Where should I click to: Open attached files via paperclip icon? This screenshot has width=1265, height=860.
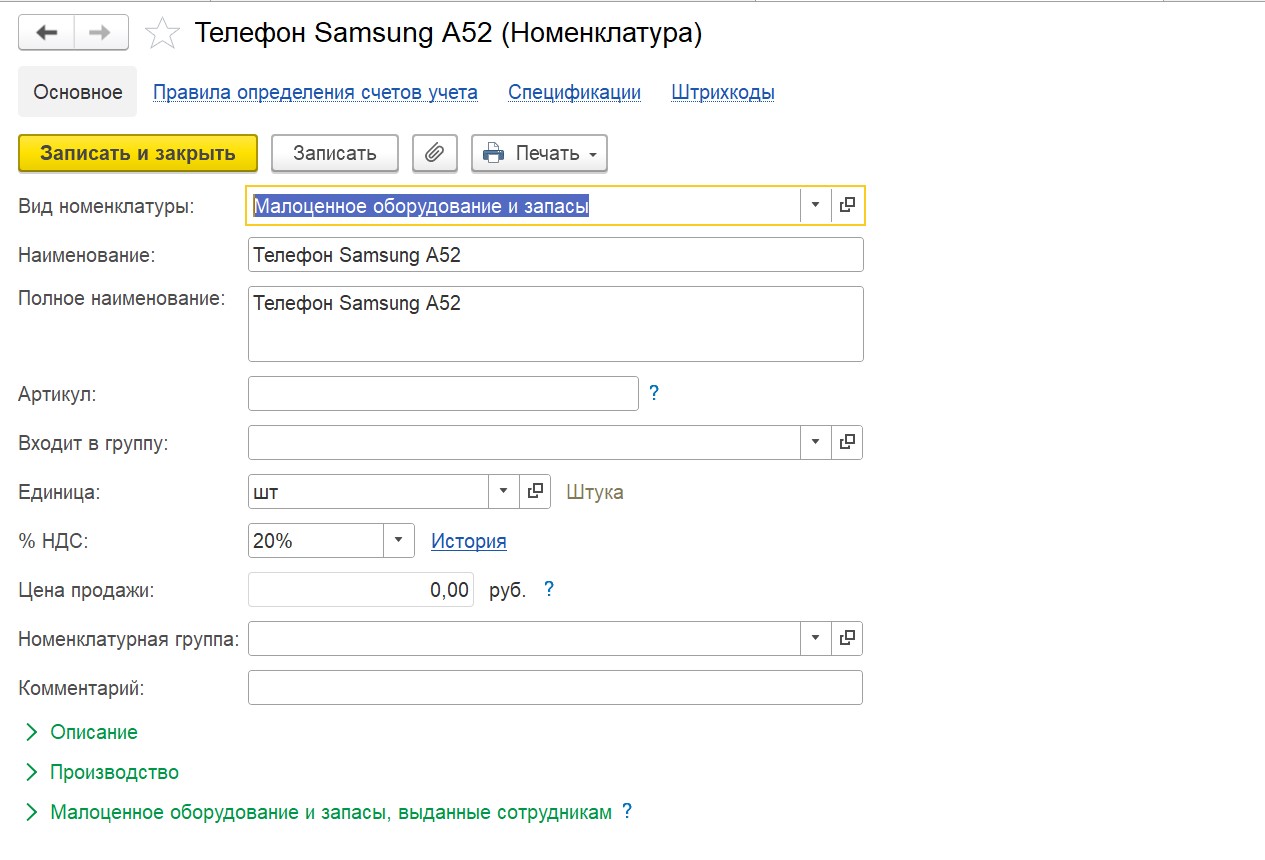click(x=434, y=153)
